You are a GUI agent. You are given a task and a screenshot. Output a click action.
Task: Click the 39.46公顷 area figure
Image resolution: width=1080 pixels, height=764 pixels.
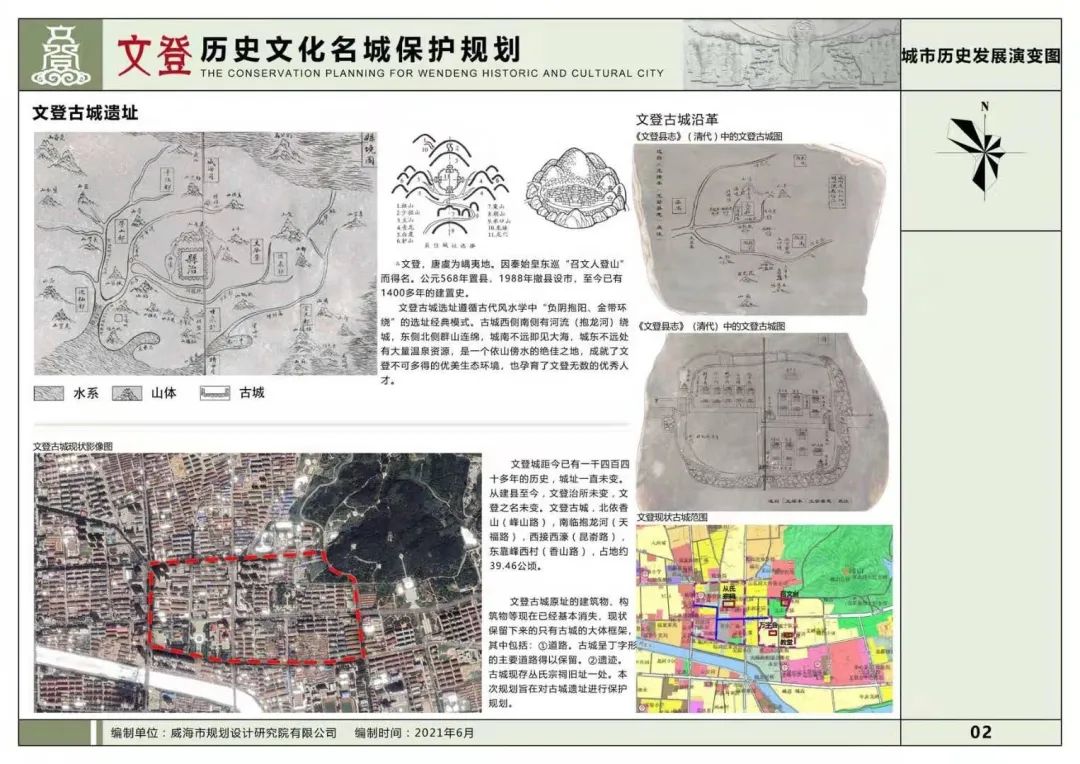516,566
